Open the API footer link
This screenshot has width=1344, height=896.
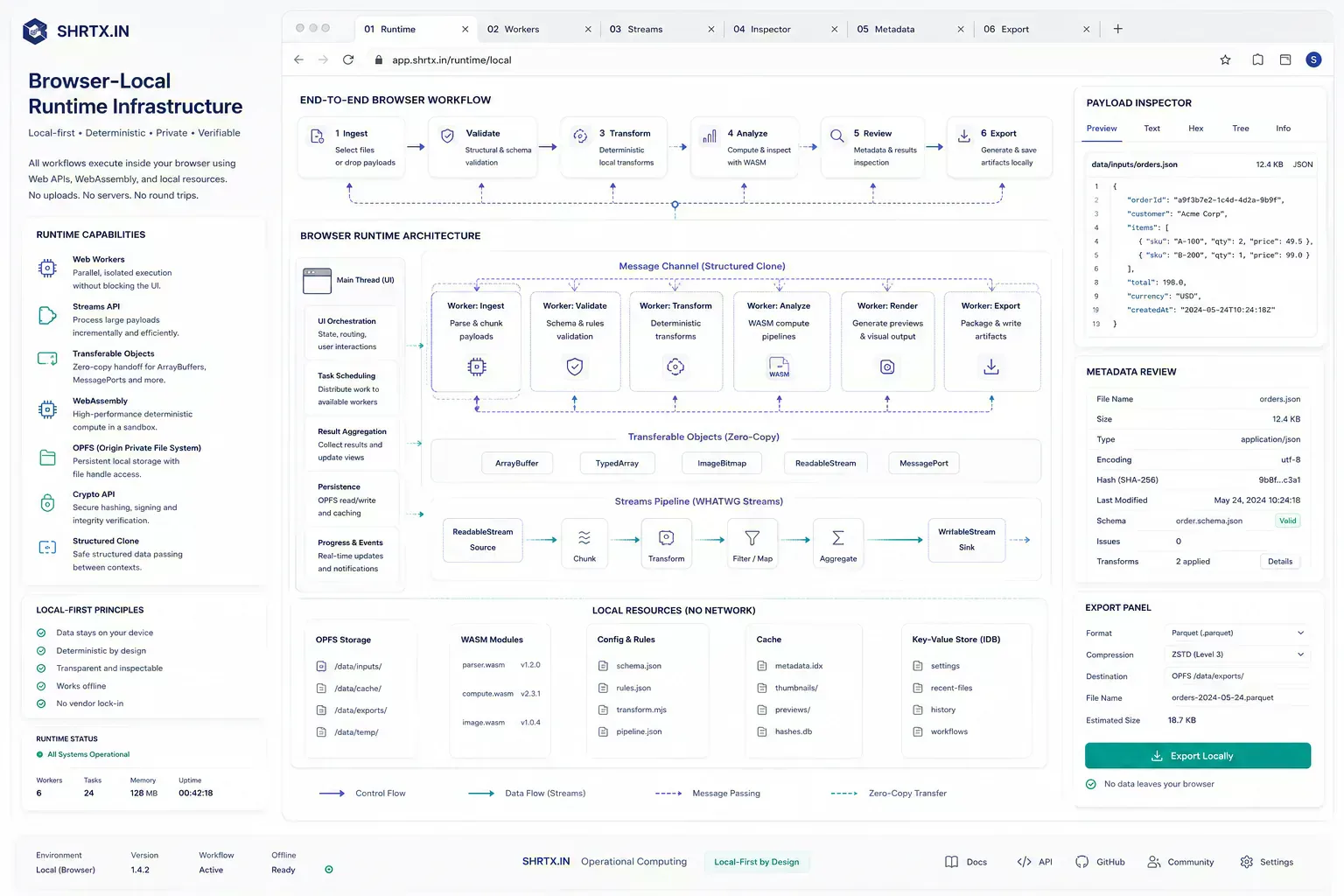click(x=1034, y=862)
